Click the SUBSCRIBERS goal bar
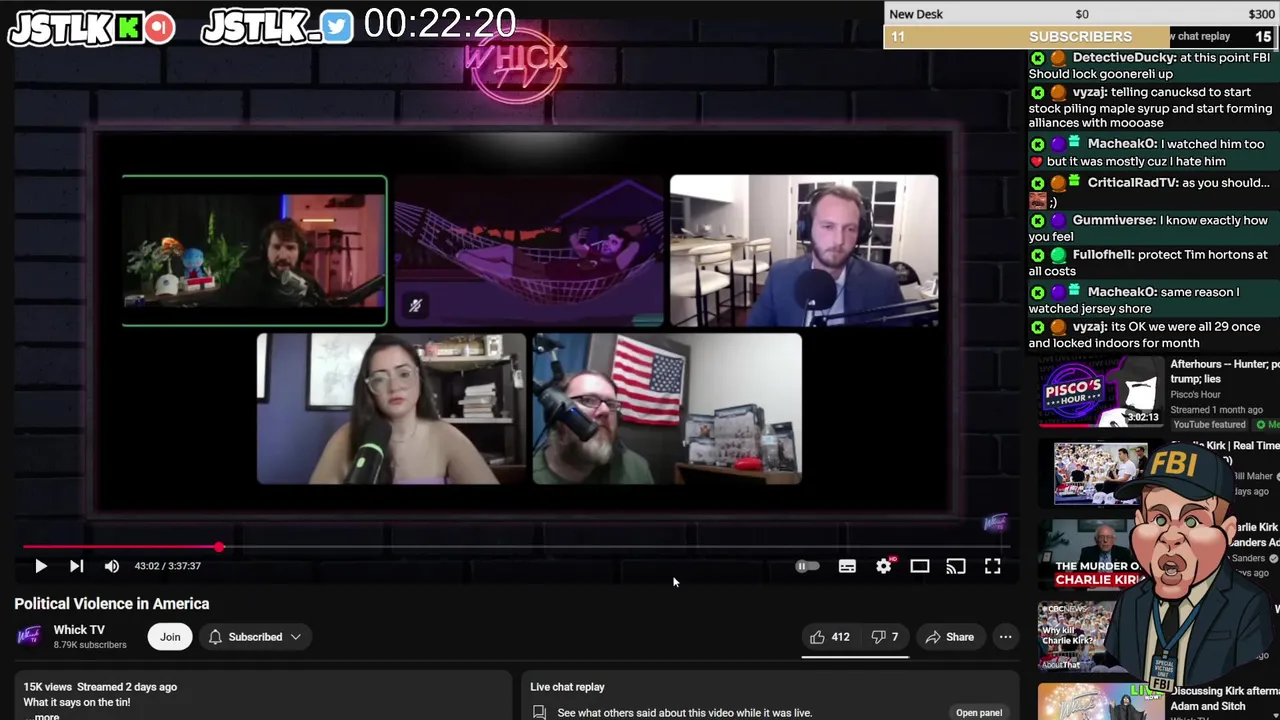 coord(1080,37)
